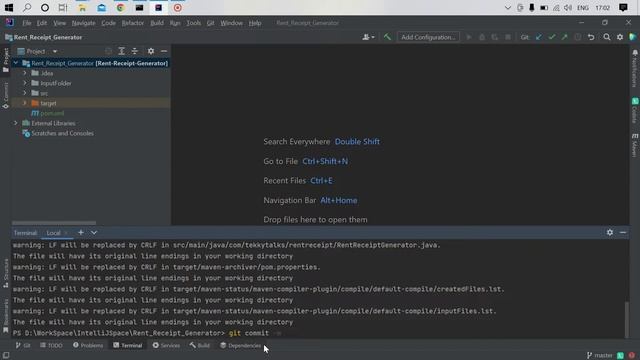Open the Commit sidebar tool window
Viewport: 640px width, 360px height.
[x=5, y=95]
